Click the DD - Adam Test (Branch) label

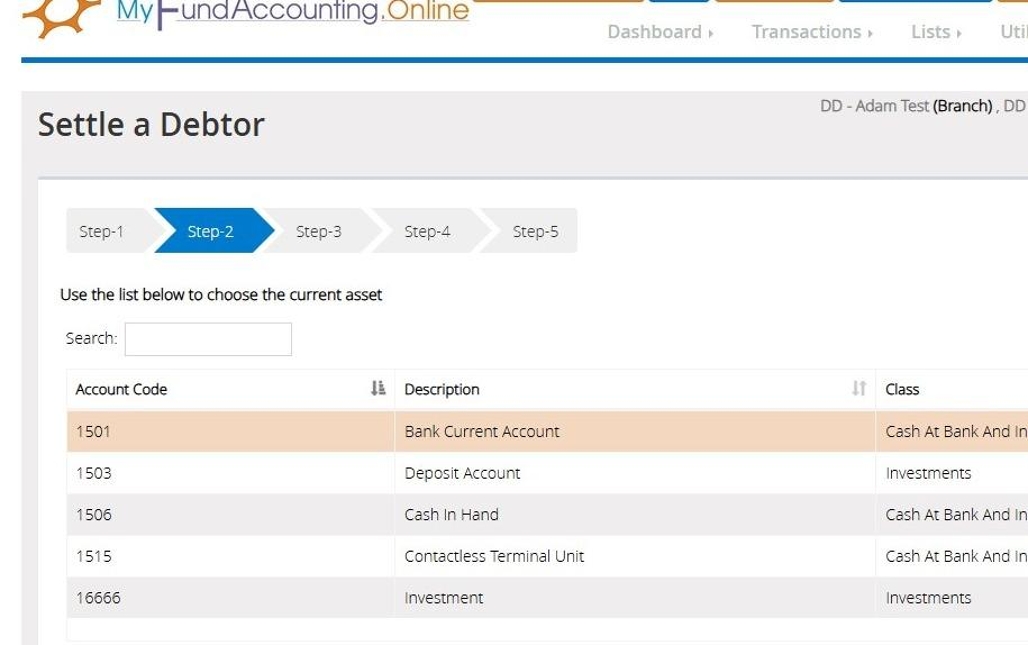(x=906, y=106)
